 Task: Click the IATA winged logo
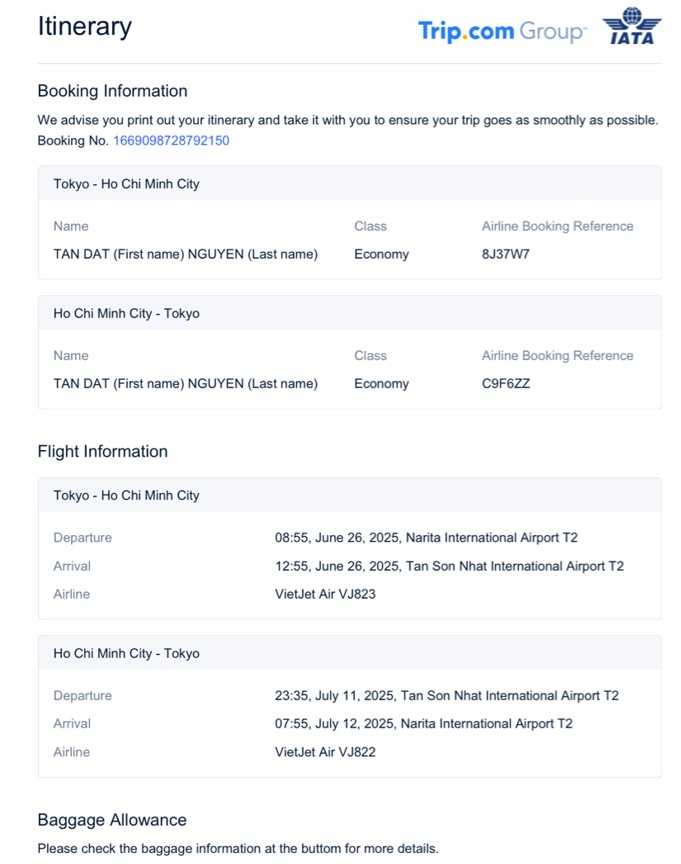[631, 27]
